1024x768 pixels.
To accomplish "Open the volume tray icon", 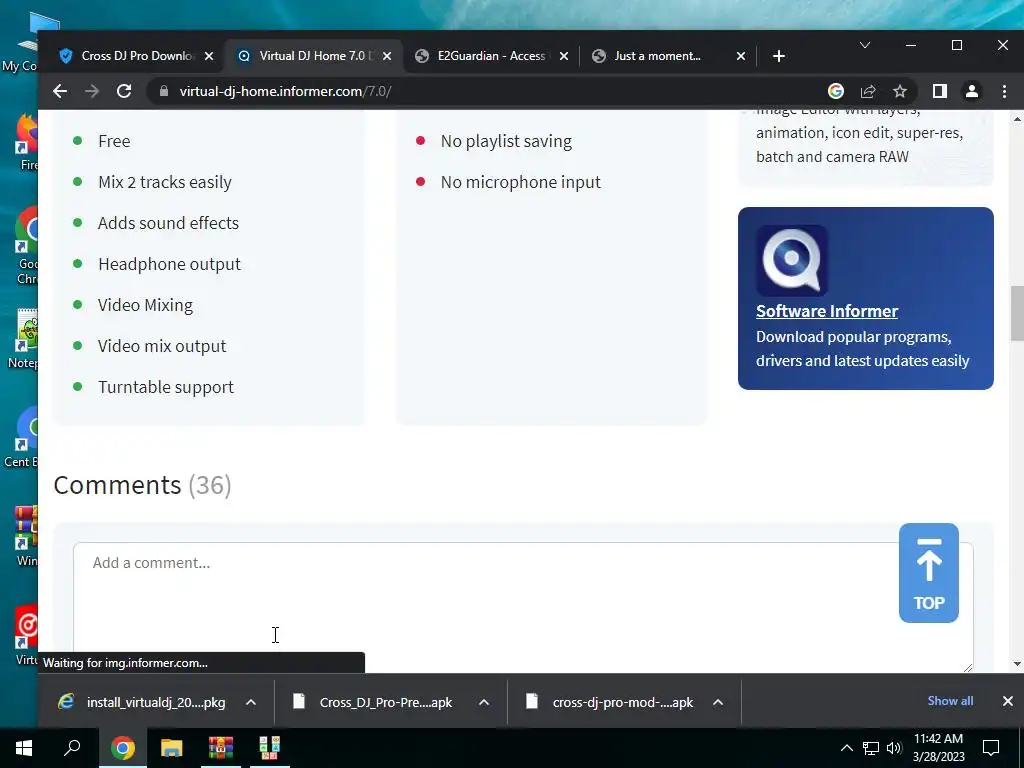I will pyautogui.click(x=894, y=748).
